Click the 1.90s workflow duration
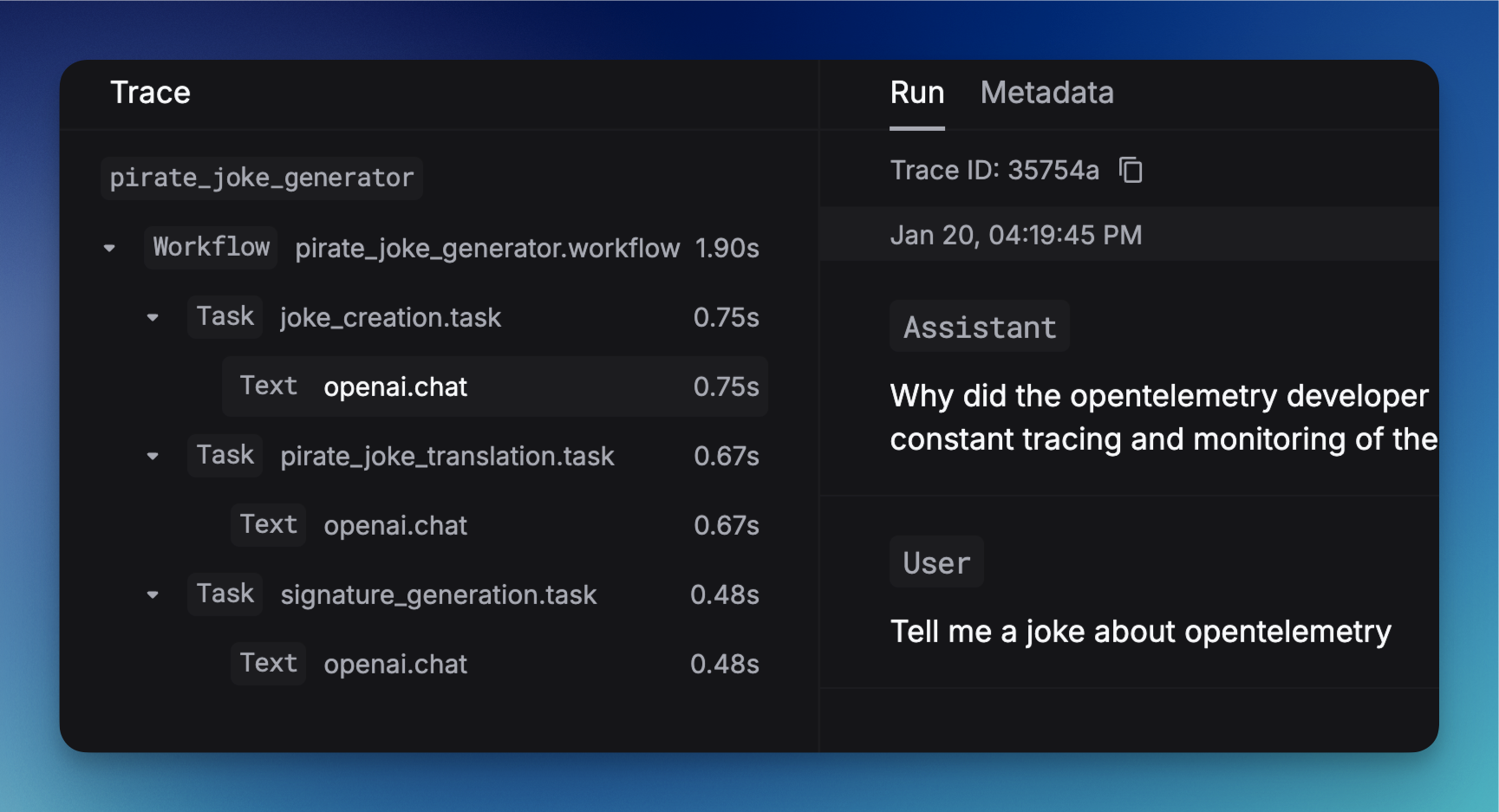The image size is (1499, 812). click(x=727, y=249)
